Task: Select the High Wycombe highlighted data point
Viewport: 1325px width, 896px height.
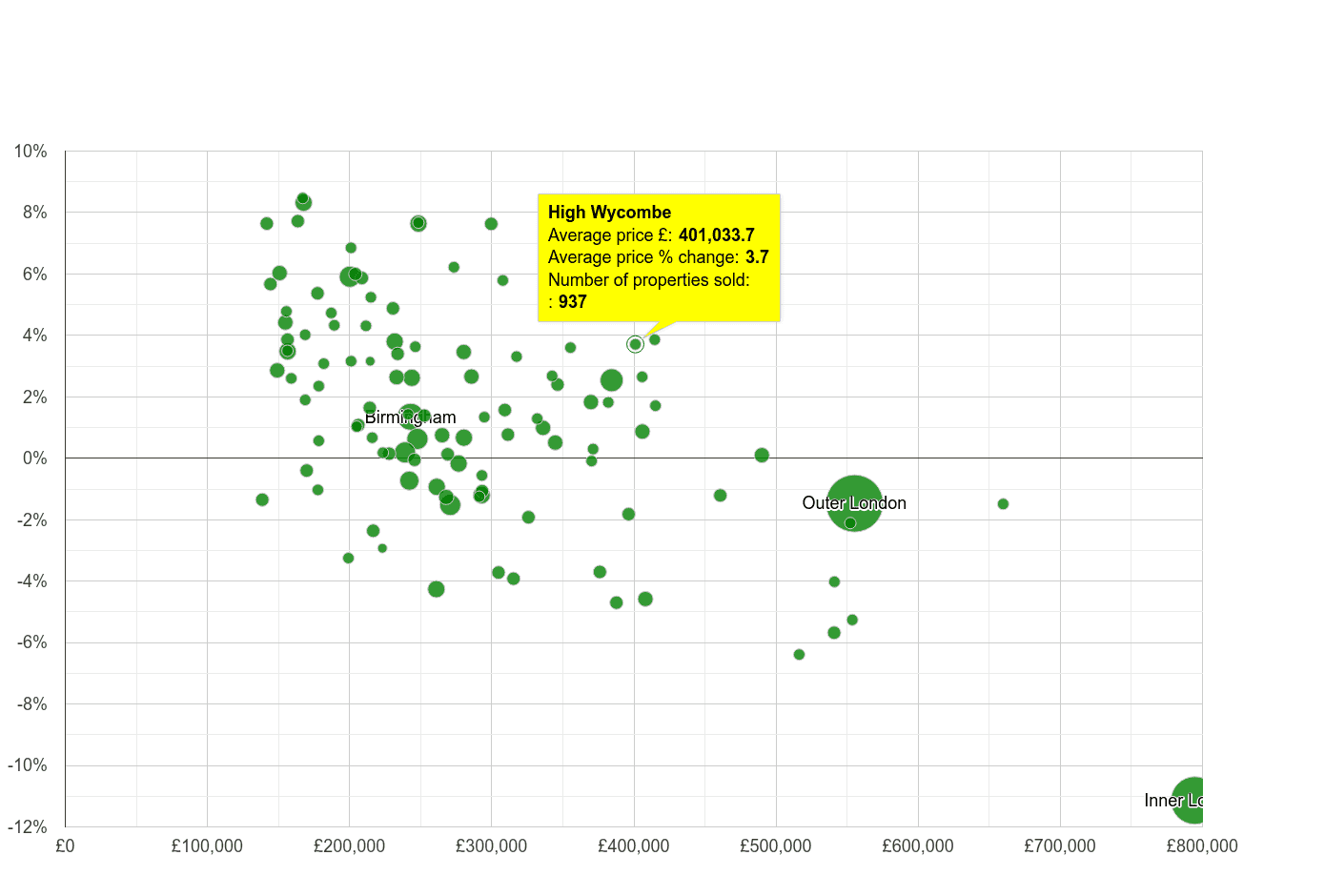Action: 635,343
